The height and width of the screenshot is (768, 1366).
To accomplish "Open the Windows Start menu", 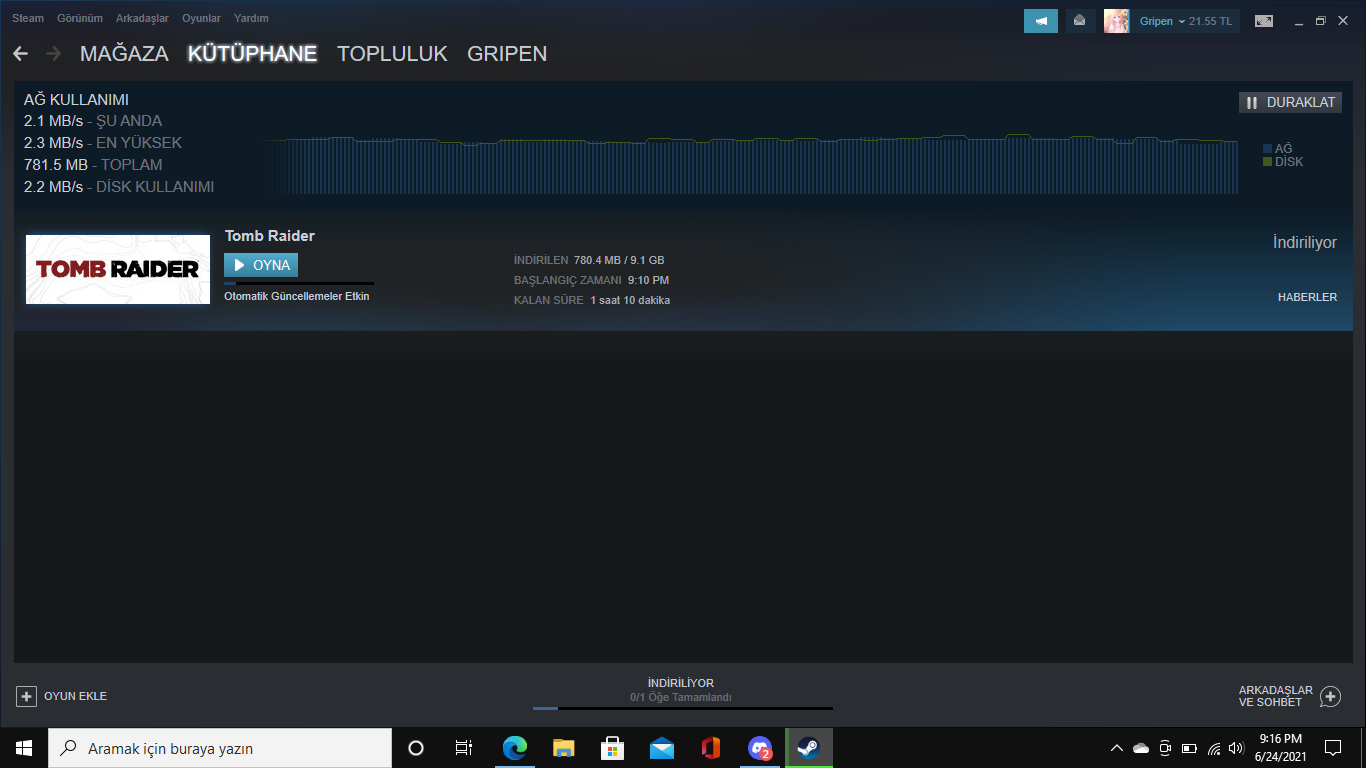I will point(24,748).
